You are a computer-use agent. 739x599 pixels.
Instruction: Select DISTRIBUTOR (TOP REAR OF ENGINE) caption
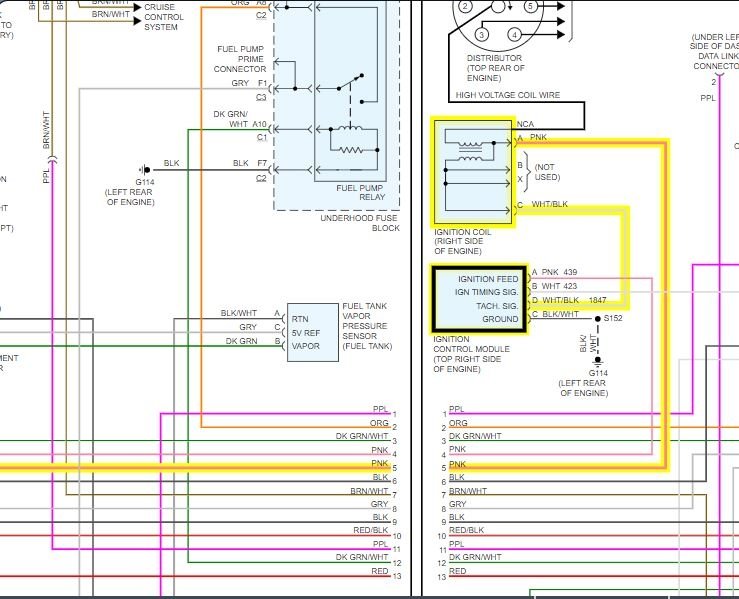coord(494,68)
